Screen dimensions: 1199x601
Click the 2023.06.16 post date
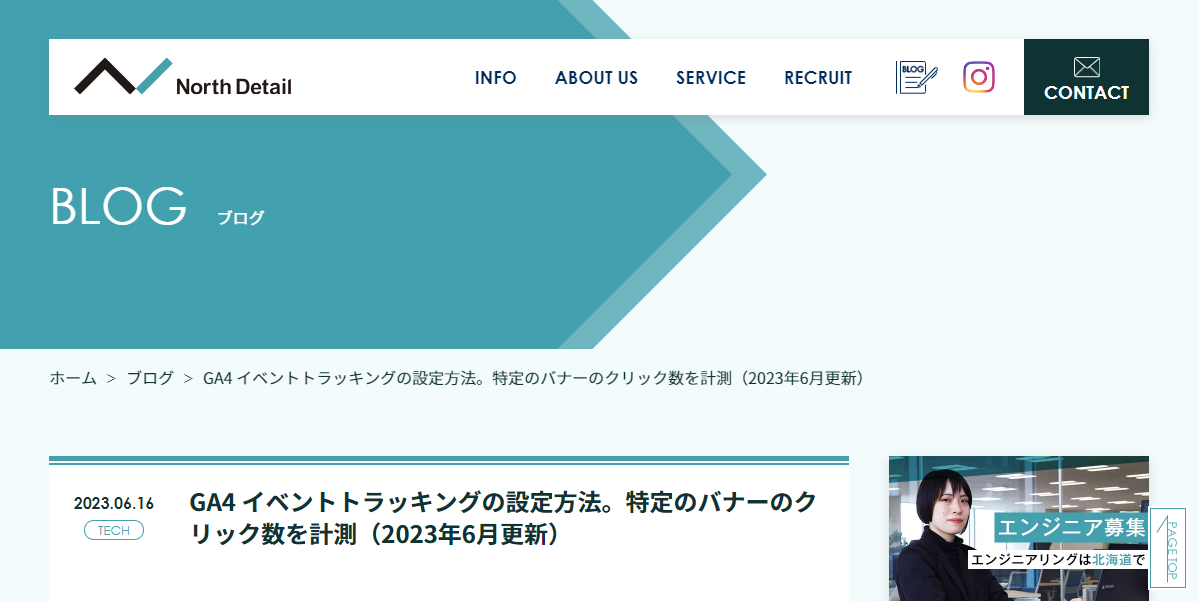[114, 503]
